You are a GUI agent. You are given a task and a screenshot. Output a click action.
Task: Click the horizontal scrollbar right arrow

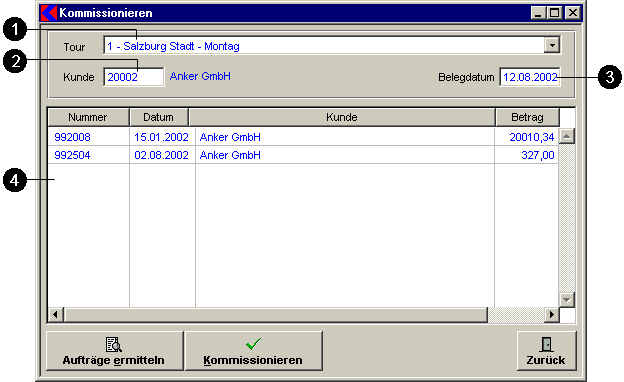point(552,315)
